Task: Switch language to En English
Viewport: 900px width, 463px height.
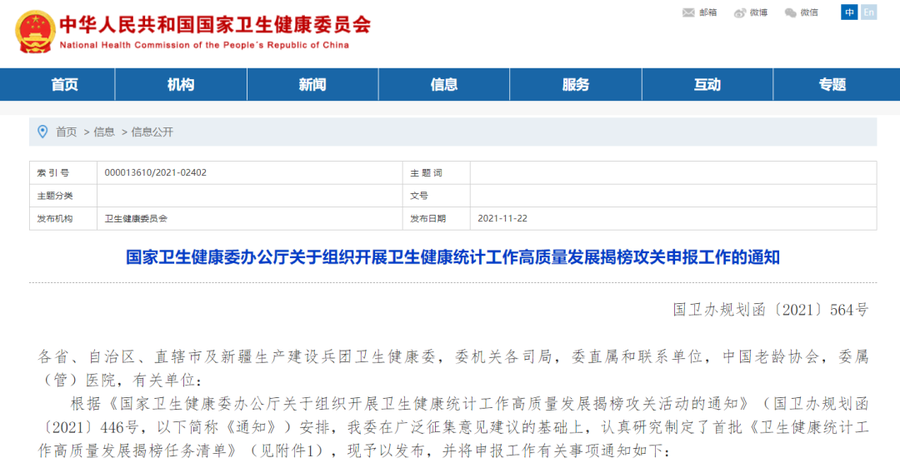Action: tap(869, 12)
